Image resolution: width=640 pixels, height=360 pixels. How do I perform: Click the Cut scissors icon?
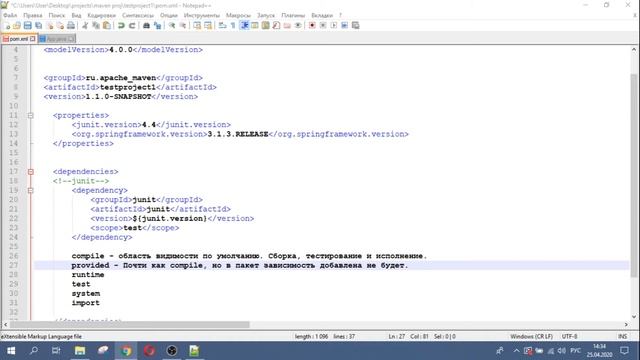click(x=85, y=26)
